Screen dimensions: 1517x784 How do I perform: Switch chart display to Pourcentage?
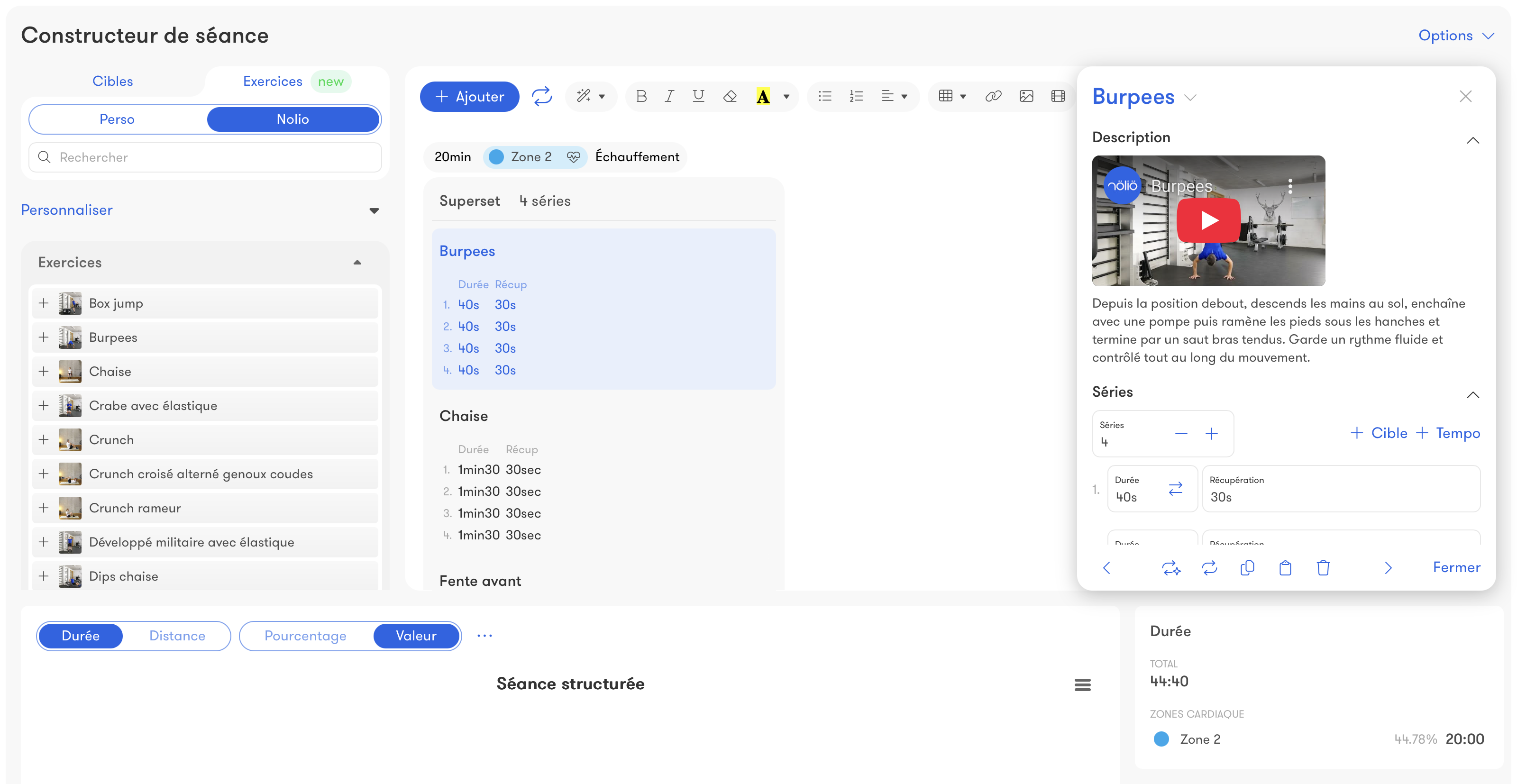pos(305,636)
